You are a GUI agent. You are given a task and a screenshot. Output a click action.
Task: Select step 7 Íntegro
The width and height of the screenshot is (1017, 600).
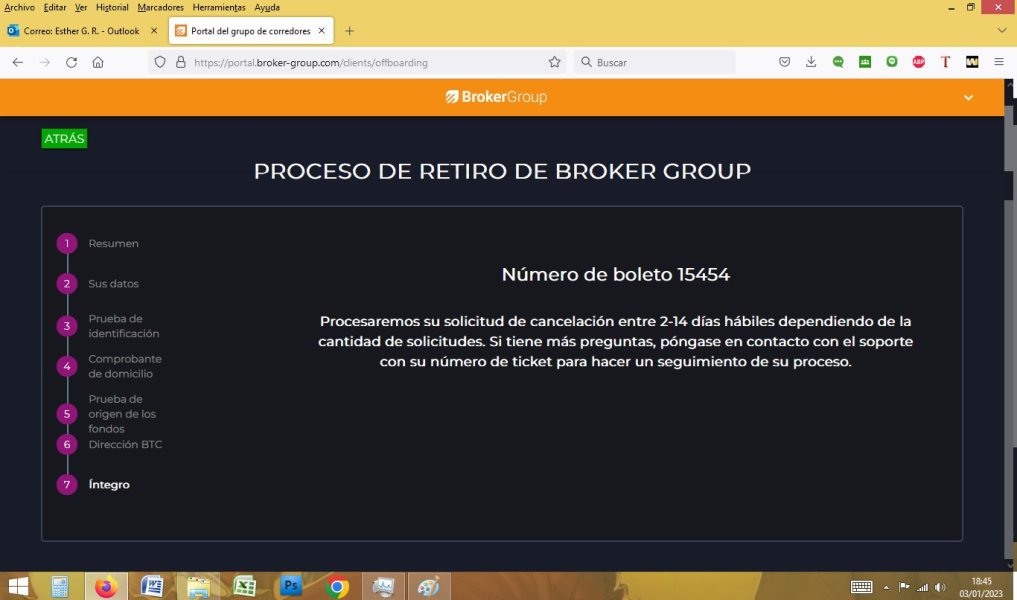click(x=93, y=485)
